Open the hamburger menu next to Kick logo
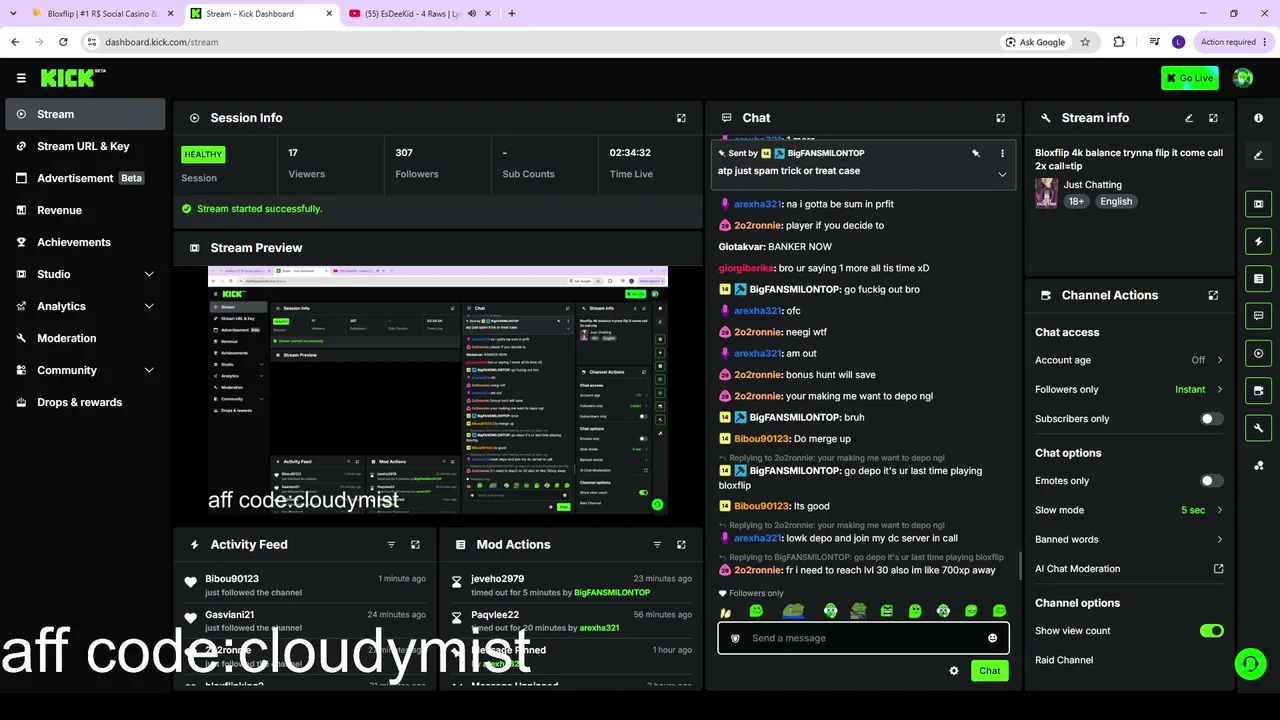Screen dimensions: 1280x720 click(21, 78)
